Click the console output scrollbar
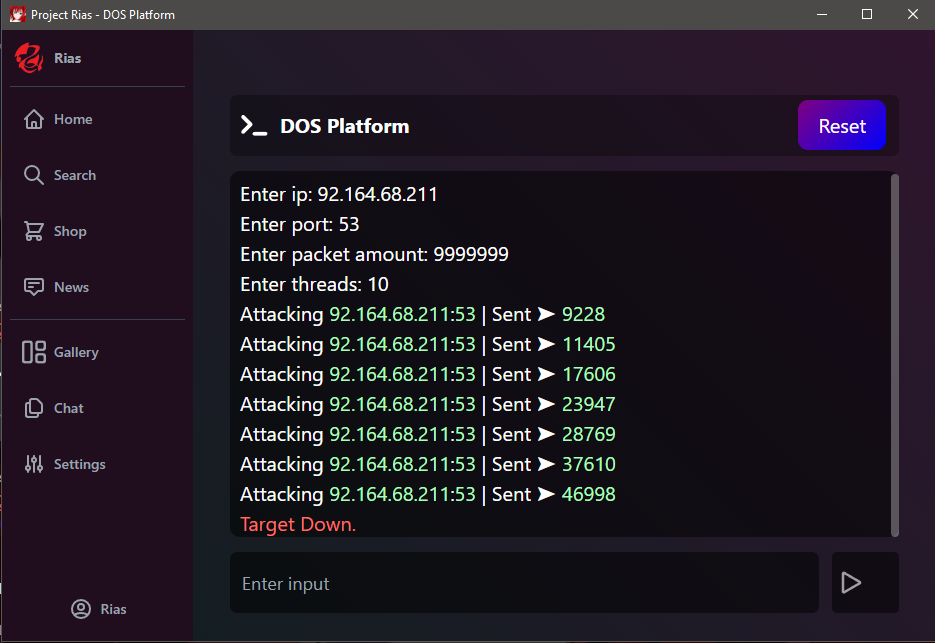 point(894,354)
